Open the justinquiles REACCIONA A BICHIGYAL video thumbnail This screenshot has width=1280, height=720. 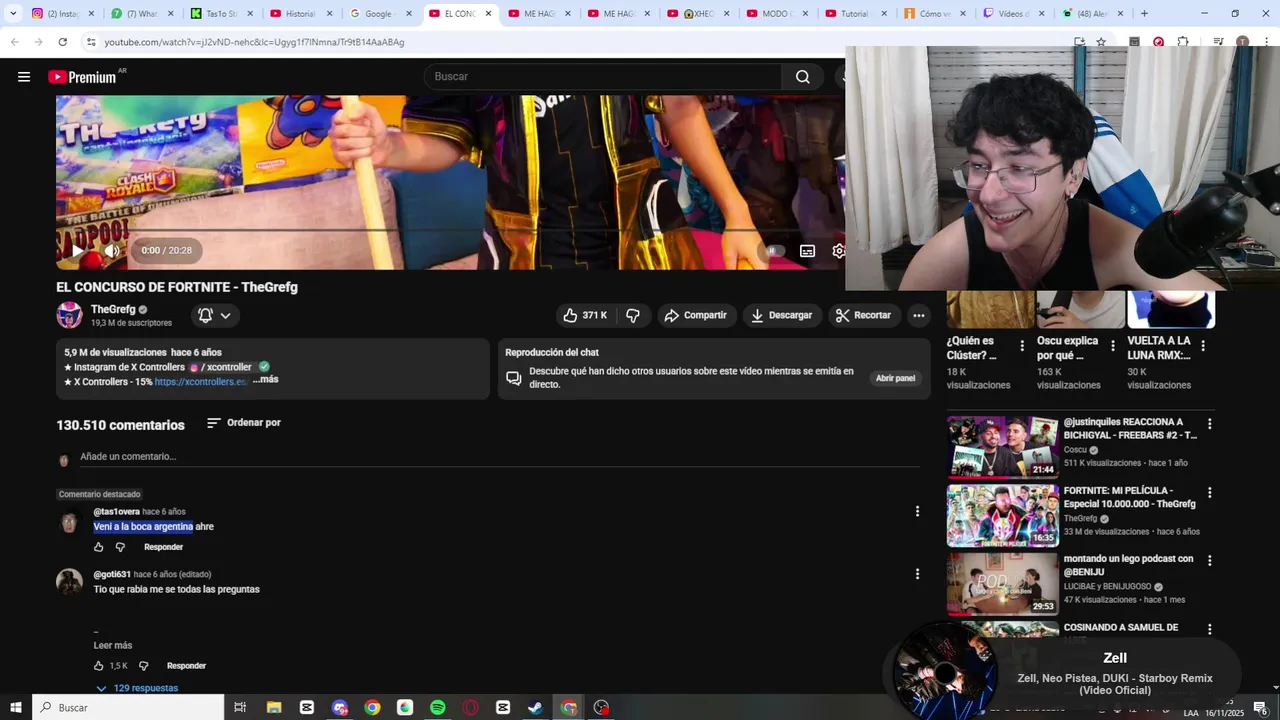coord(1003,447)
